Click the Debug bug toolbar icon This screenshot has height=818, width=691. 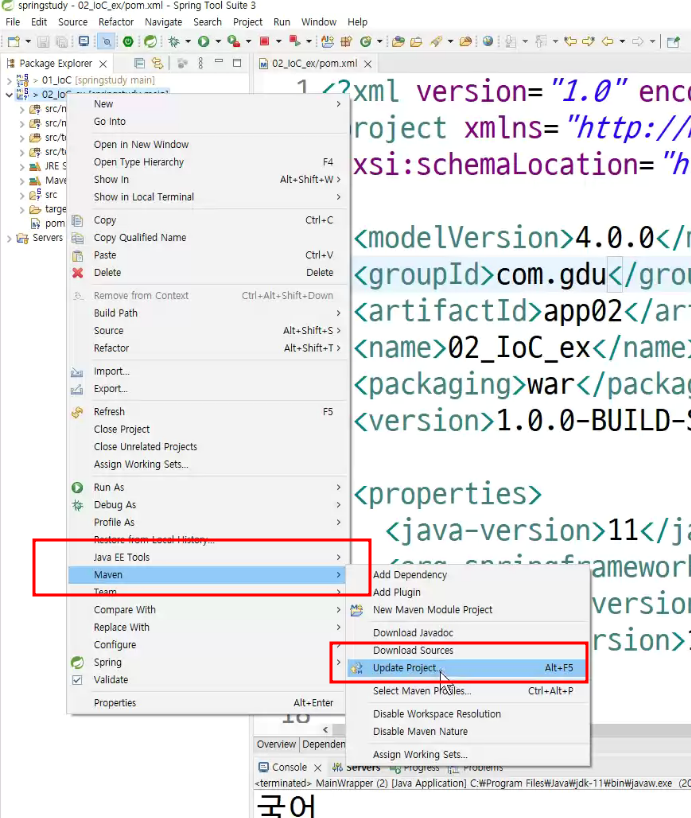(x=174, y=42)
